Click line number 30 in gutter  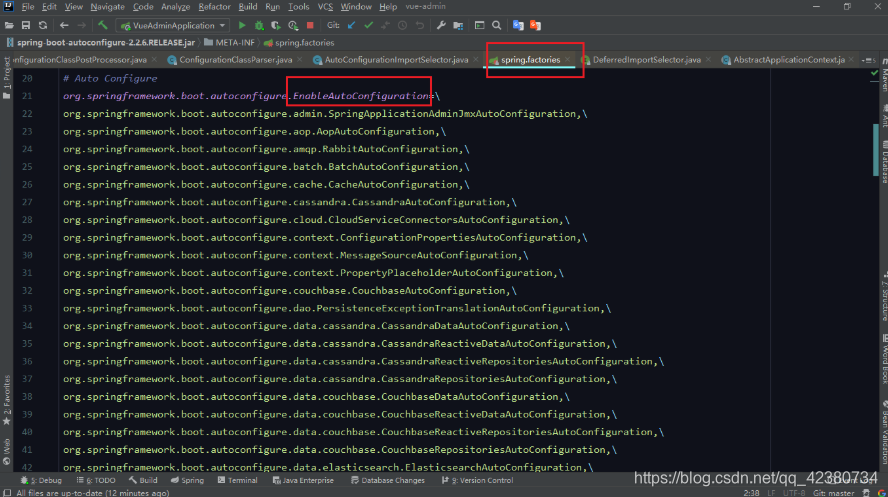point(27,255)
